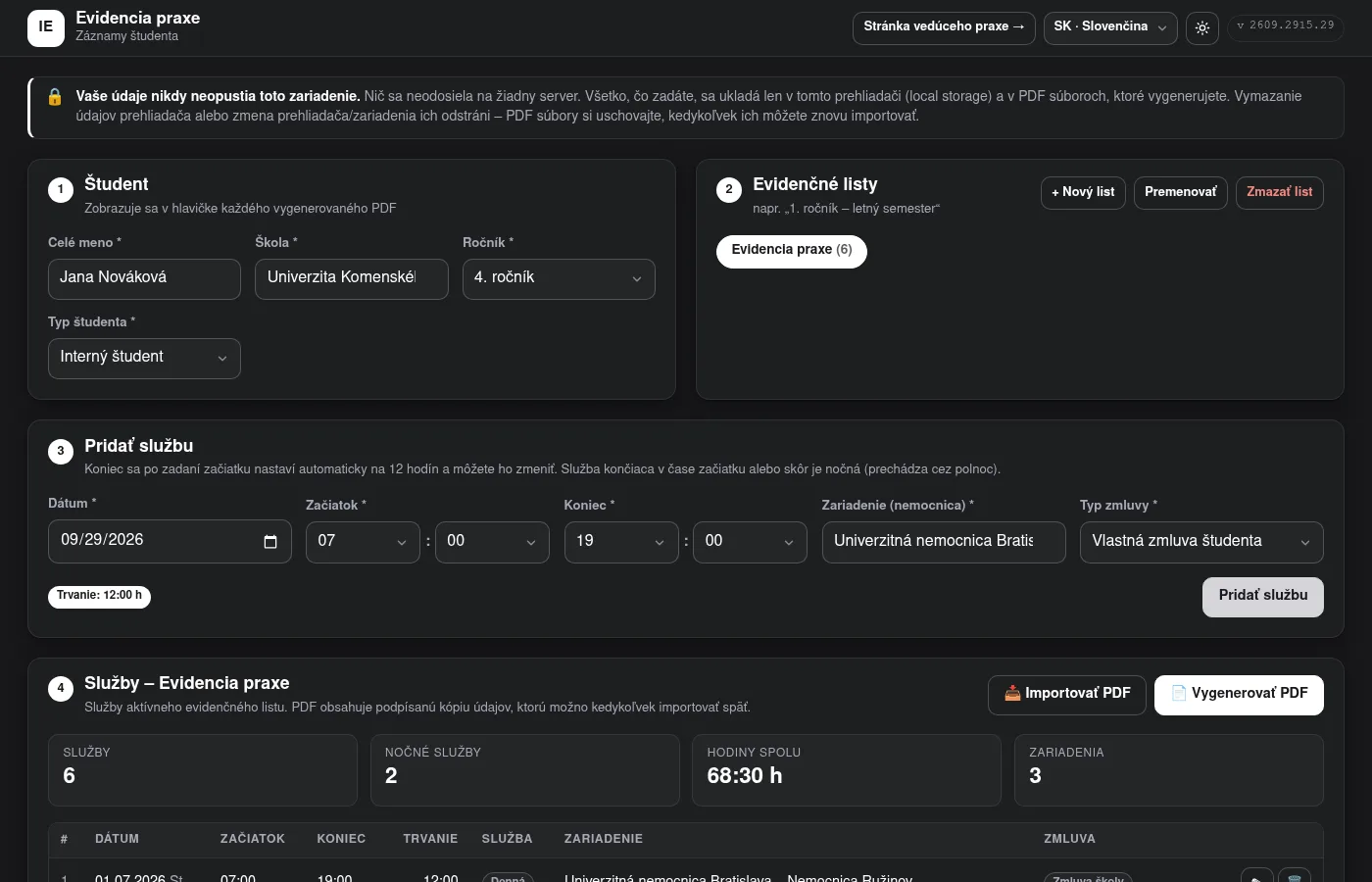The width and height of the screenshot is (1372, 882).
Task: Click the Služby – Evidencia praxe heading
Action: pos(186,683)
